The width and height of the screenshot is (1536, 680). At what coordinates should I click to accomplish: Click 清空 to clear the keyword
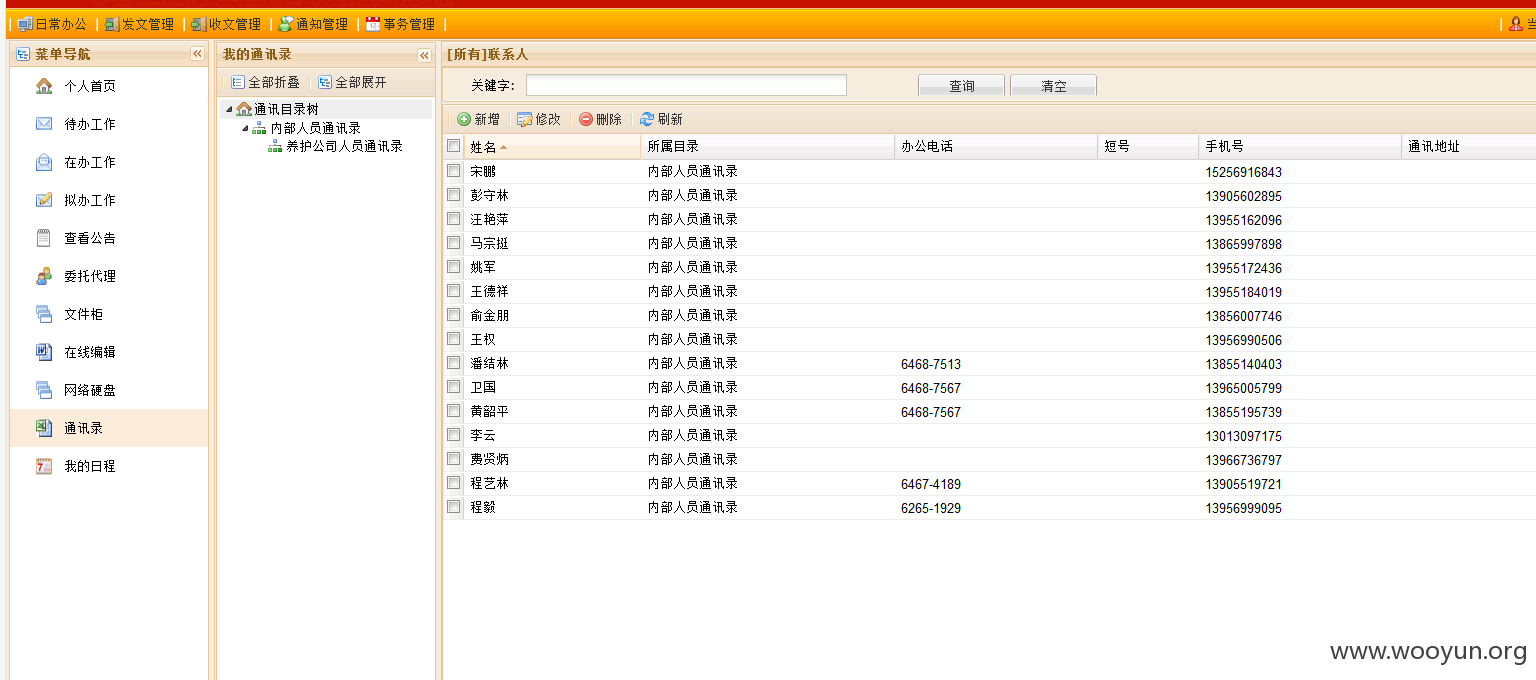(x=1052, y=85)
